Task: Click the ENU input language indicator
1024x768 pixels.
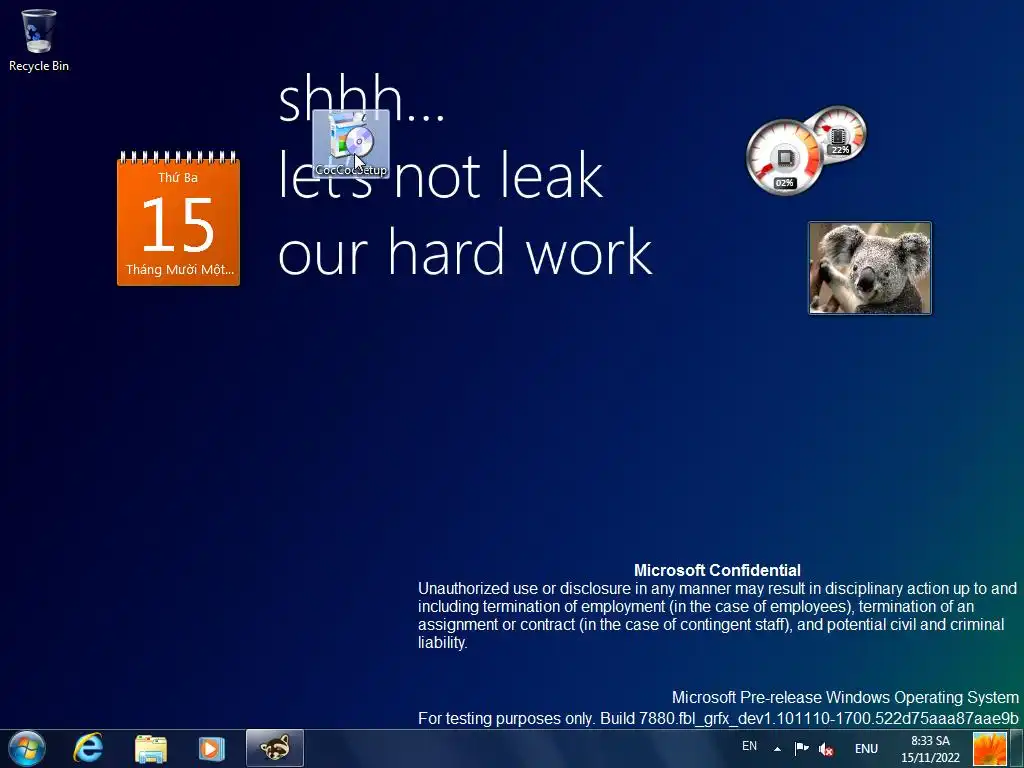Action: click(x=866, y=749)
